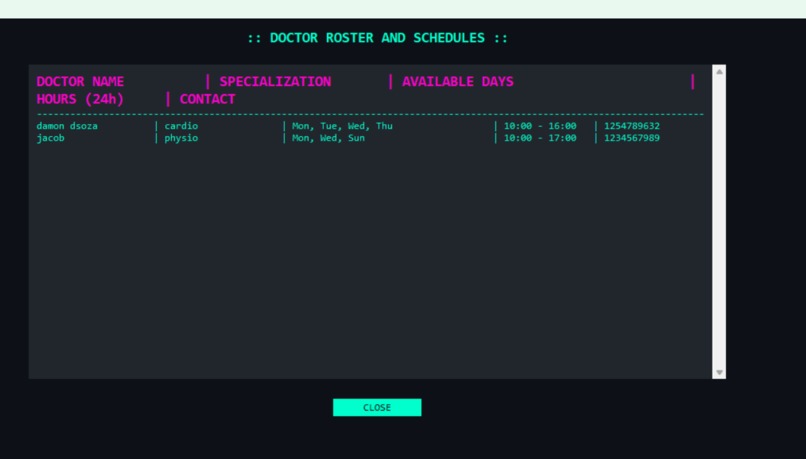Click the 'SPECIALIZATION' column header
This screenshot has height=459, width=806.
[275, 82]
